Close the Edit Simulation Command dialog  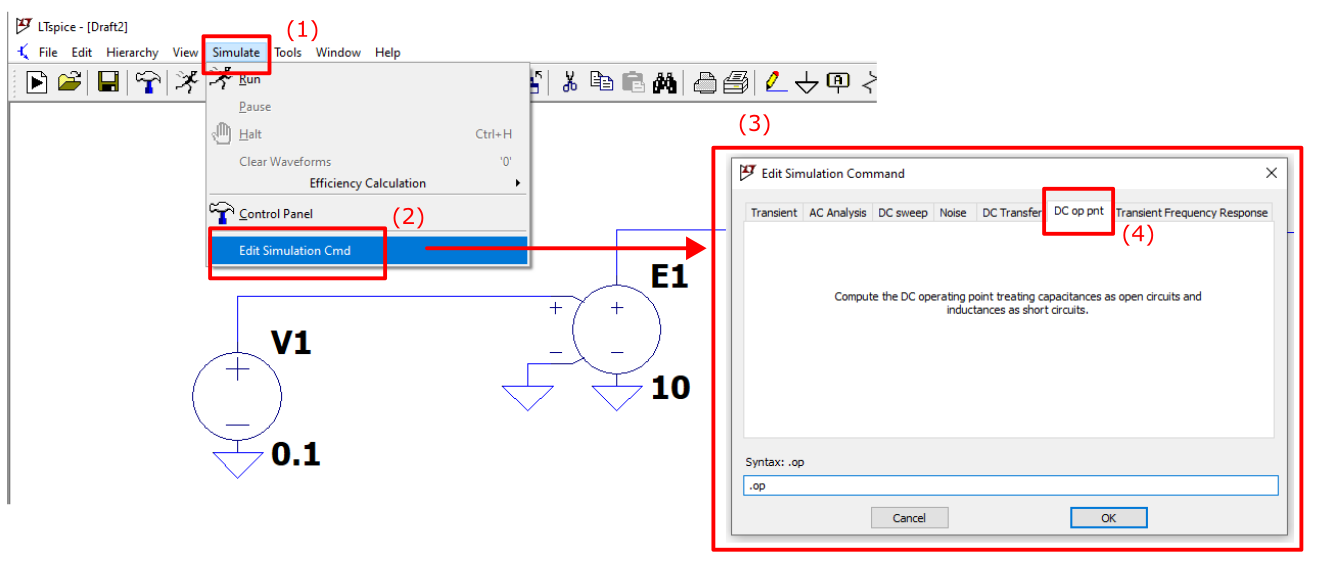tap(1271, 173)
